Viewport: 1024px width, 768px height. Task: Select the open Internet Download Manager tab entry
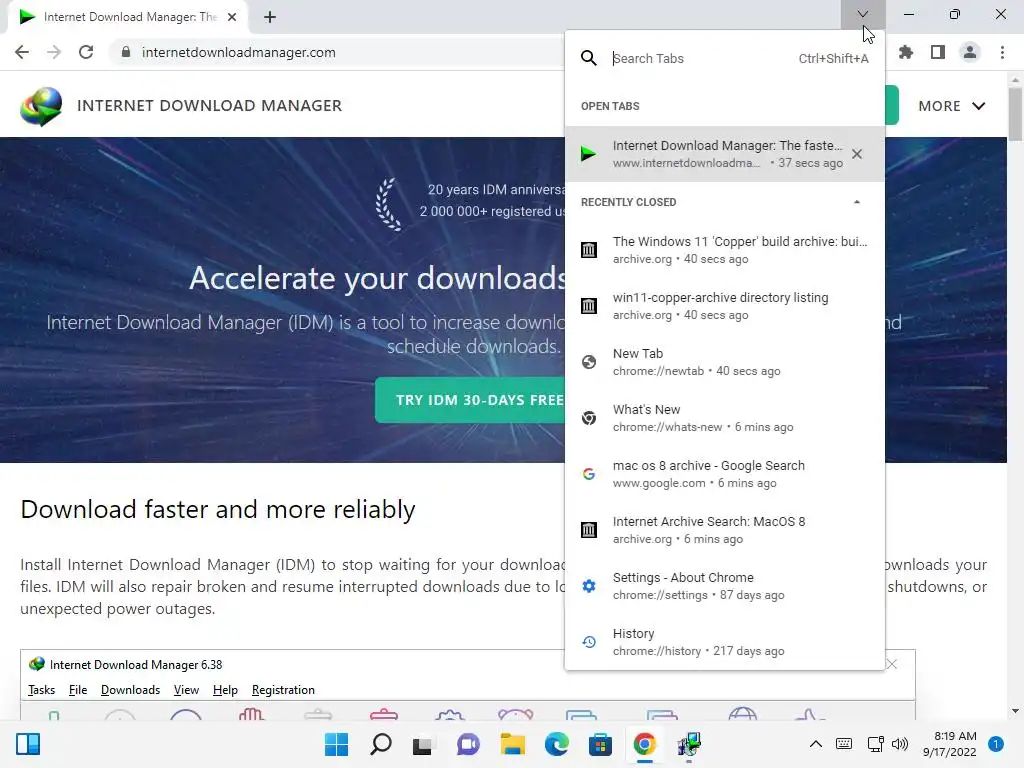tap(724, 154)
